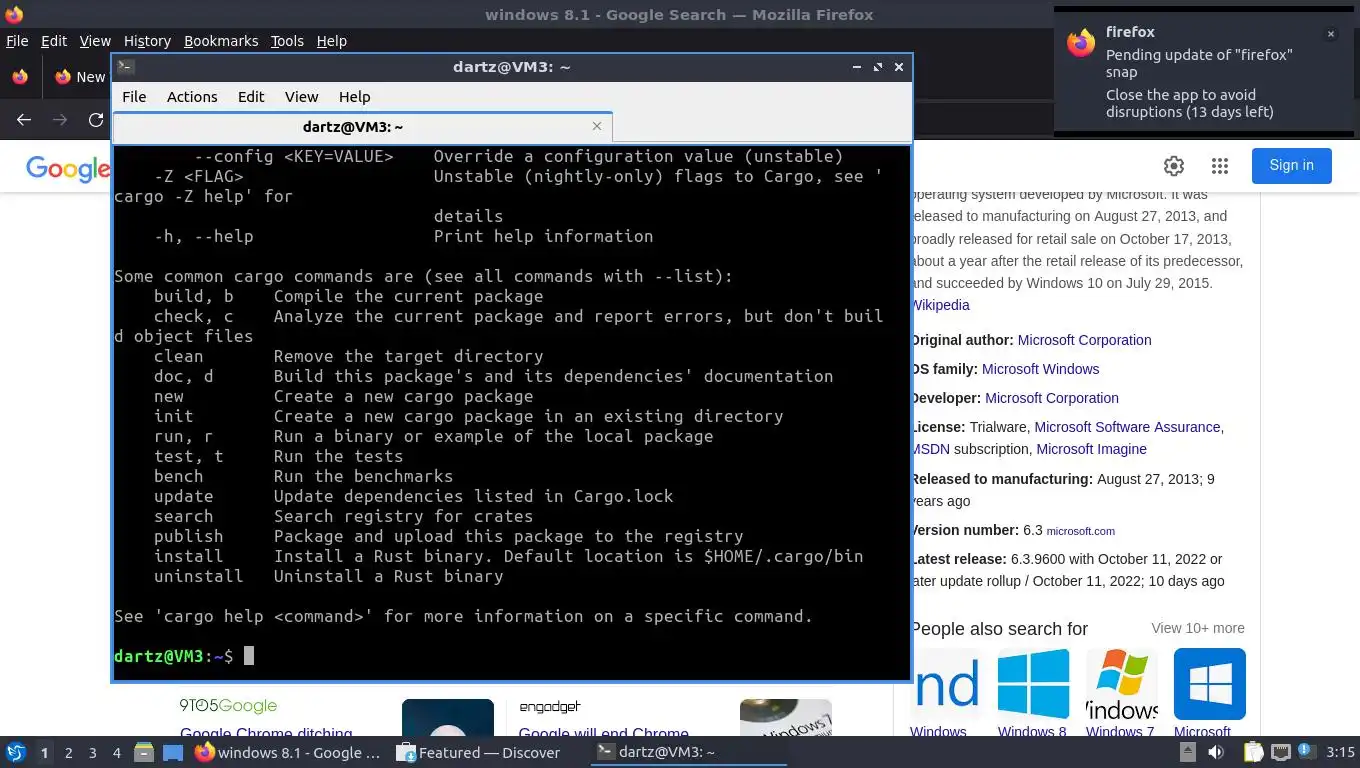This screenshot has width=1360, height=768.
Task: Open Microsoft Corporation original author link
Action: (x=1084, y=340)
